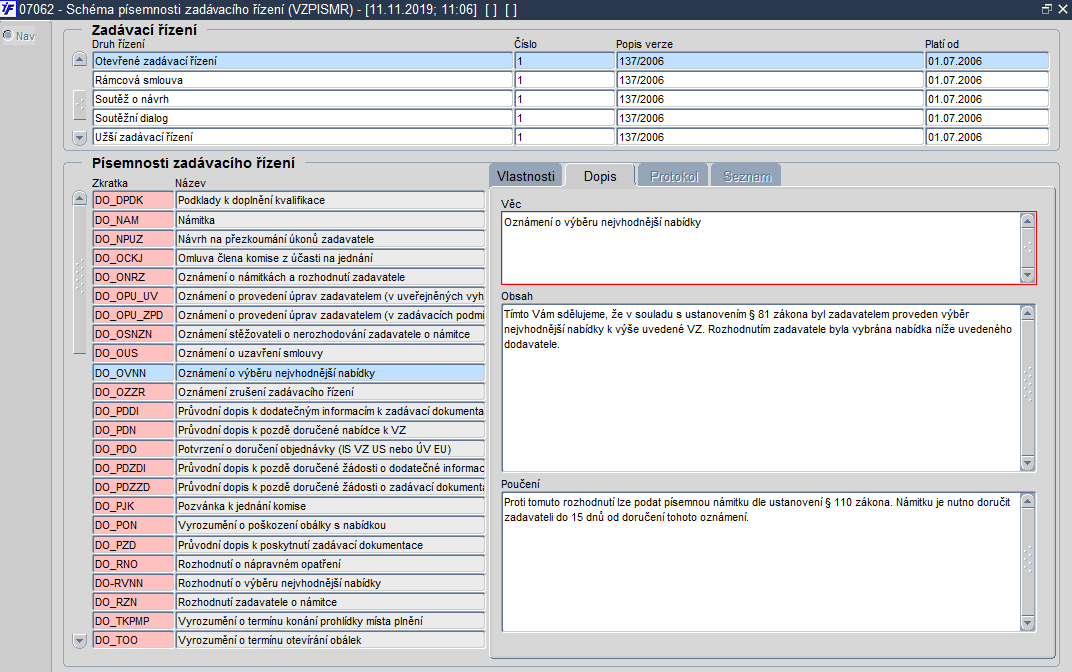Click into the Poučení text area

click(761, 562)
